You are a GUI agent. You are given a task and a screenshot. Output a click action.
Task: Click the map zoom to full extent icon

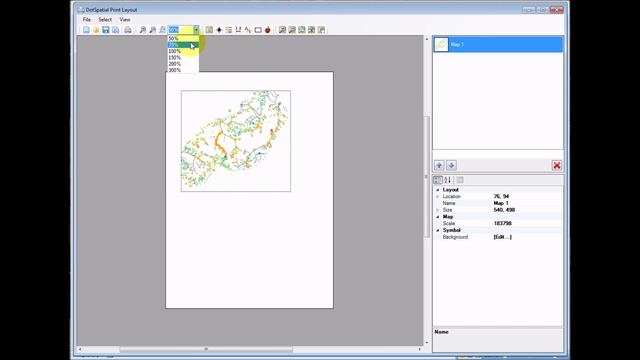(302, 30)
